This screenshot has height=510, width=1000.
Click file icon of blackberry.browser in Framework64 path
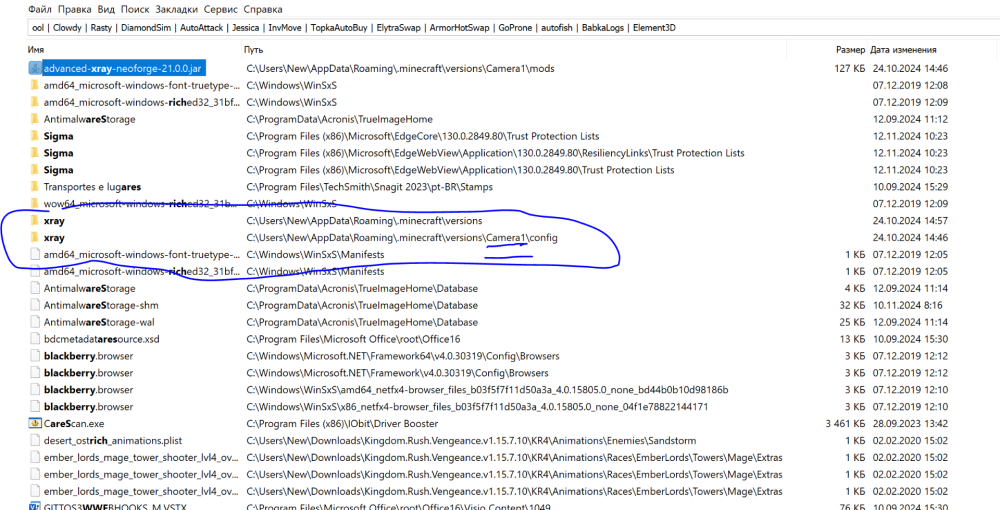[x=34, y=356]
